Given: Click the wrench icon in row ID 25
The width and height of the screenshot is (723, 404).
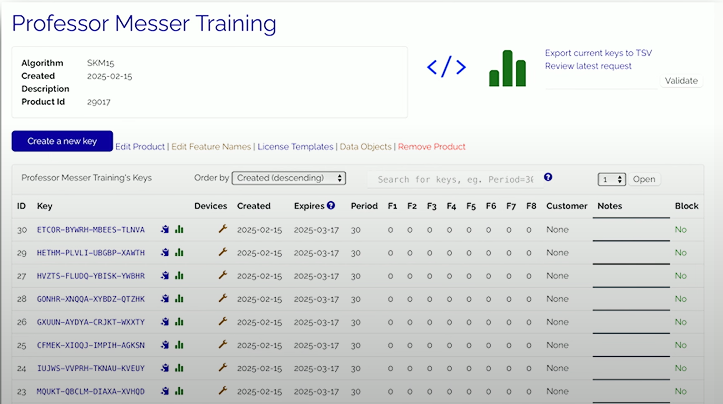Looking at the screenshot, I should click(223, 344).
